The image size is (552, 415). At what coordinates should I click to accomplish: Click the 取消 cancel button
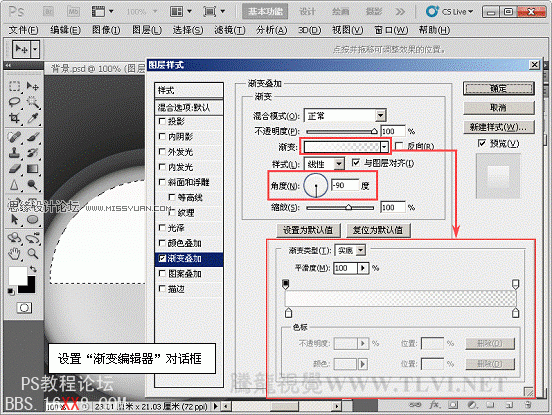pos(498,108)
